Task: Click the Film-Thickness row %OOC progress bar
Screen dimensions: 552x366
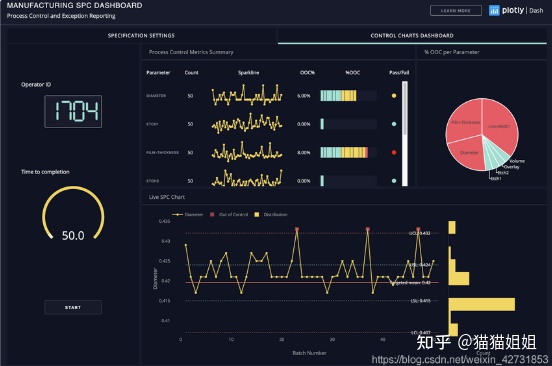Action: pos(349,152)
